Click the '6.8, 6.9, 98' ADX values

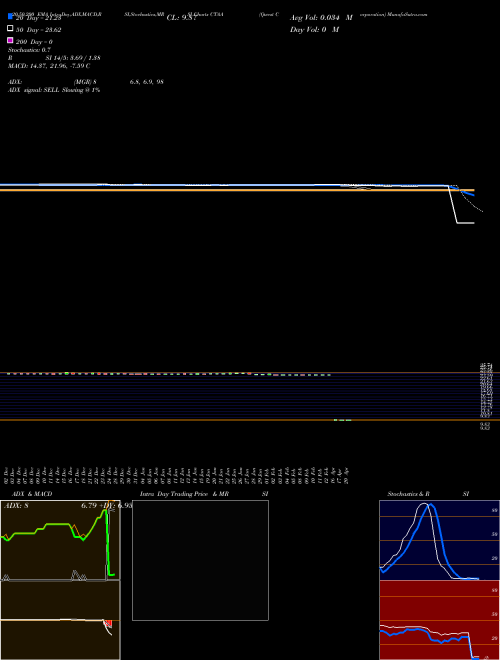tap(146, 82)
